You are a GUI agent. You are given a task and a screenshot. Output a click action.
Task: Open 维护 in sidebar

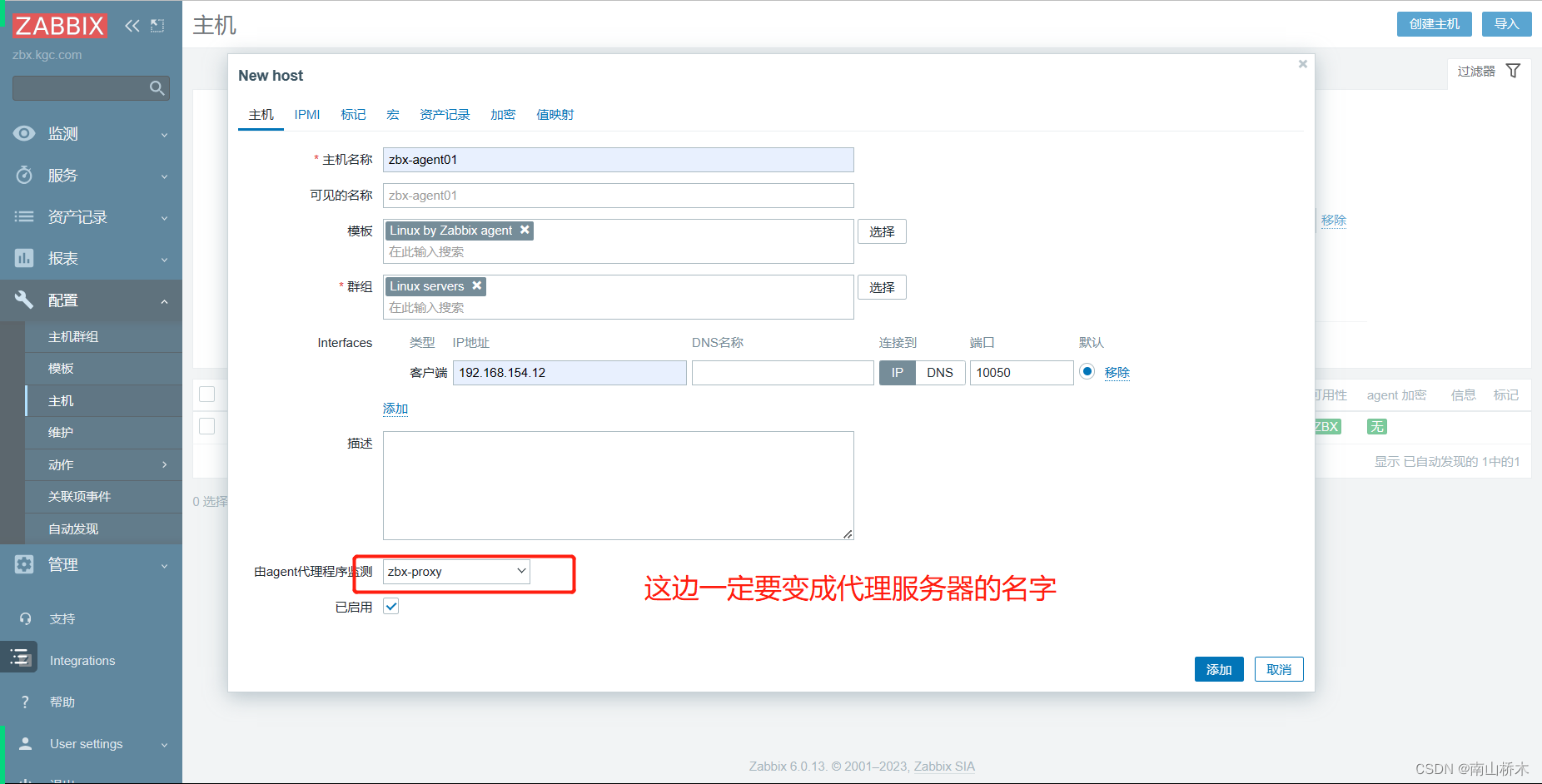[103, 432]
